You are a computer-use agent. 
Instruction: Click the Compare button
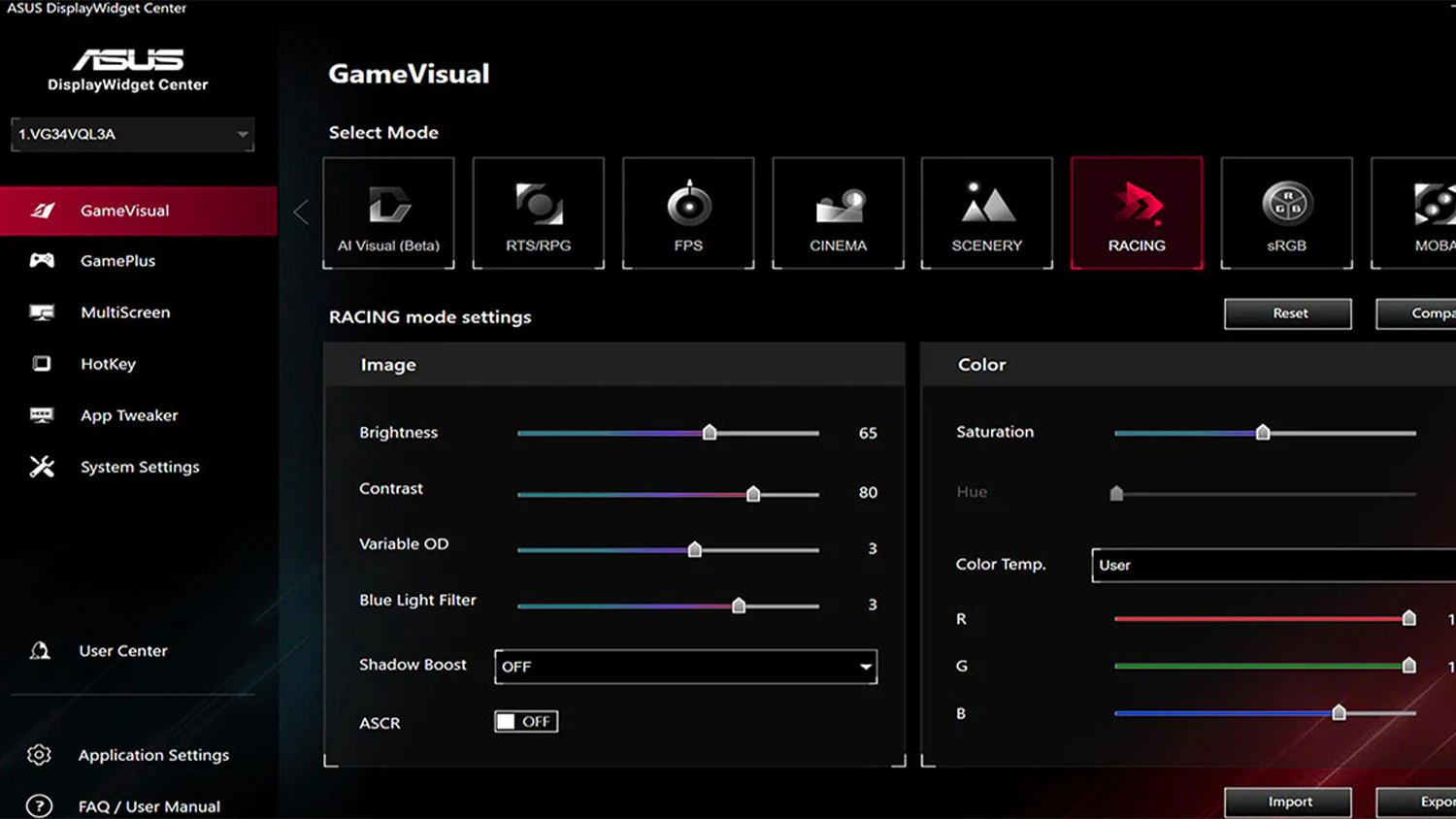(x=1416, y=313)
